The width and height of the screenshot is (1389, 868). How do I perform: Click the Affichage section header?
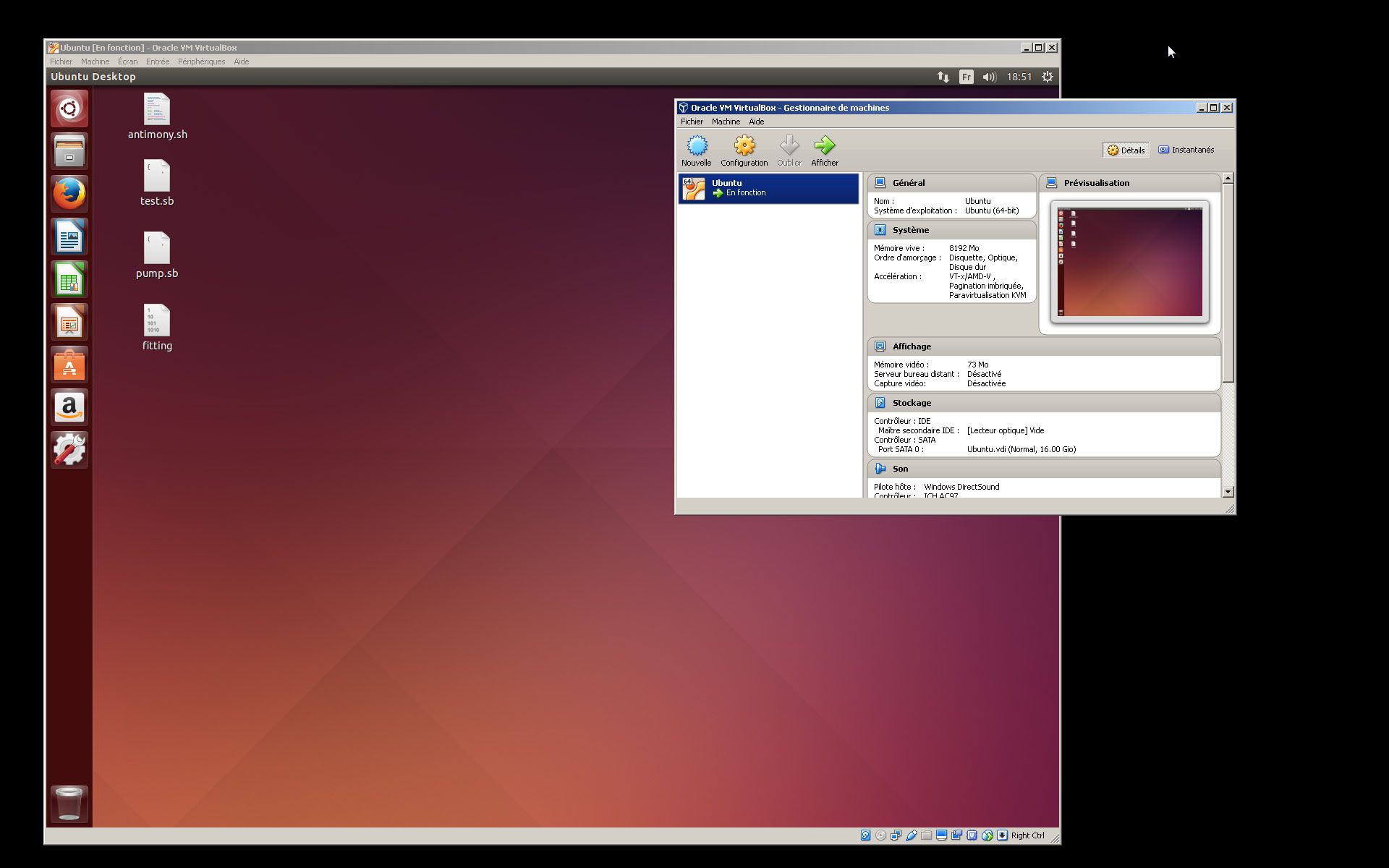[x=1044, y=346]
